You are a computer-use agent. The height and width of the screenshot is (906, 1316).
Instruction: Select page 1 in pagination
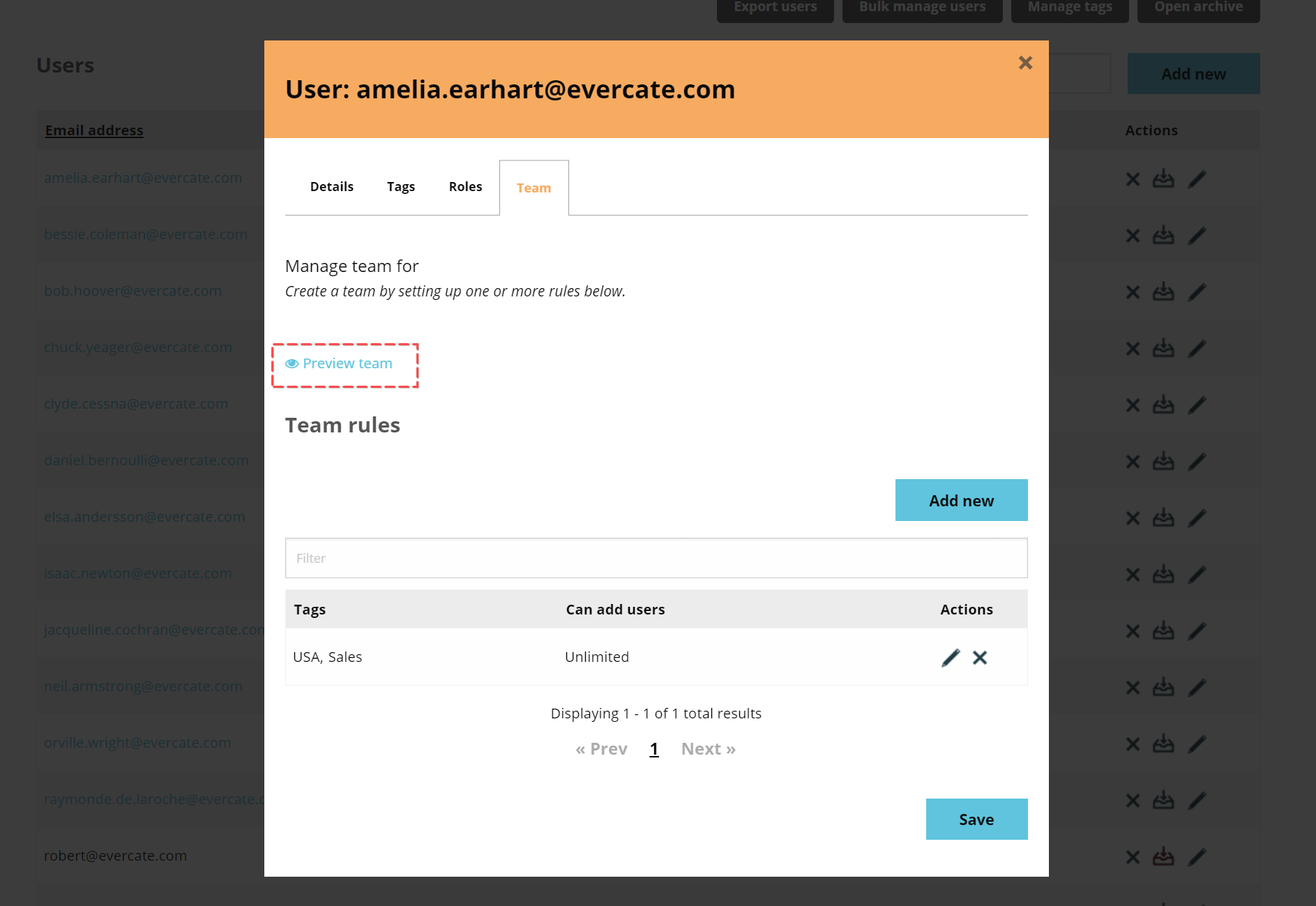(654, 749)
